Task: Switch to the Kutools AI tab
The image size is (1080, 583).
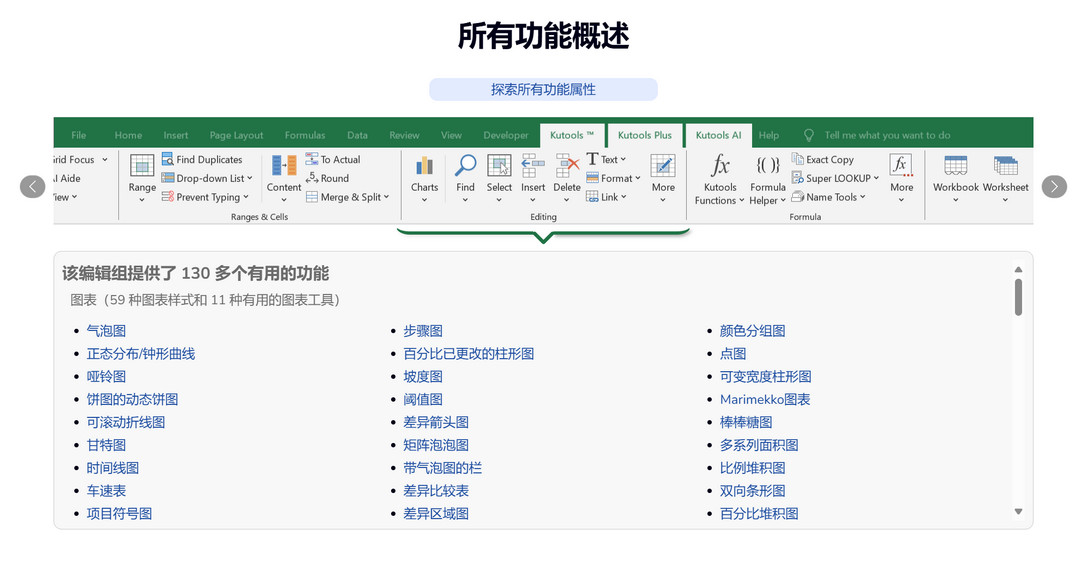Action: tap(718, 135)
